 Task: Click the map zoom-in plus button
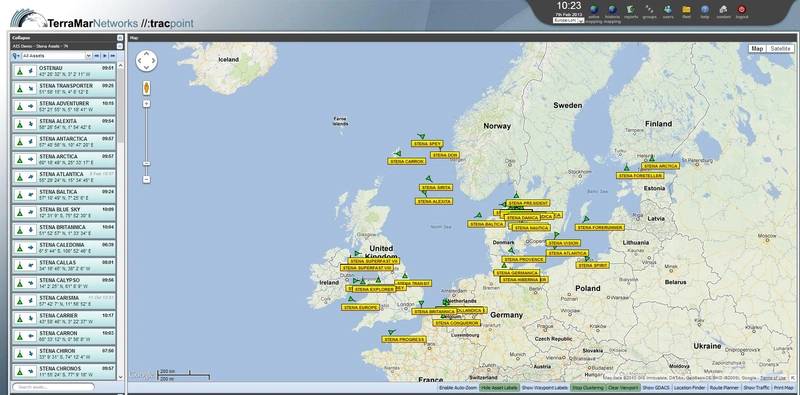coord(146,104)
